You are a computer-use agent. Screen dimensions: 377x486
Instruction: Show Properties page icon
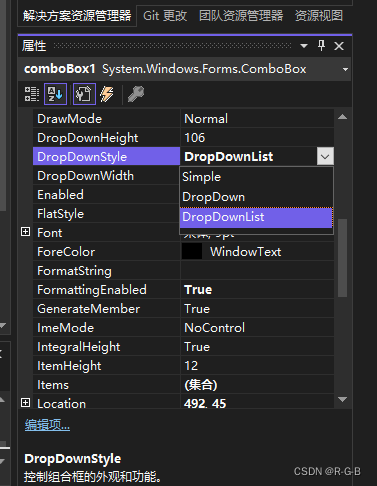coord(84,94)
